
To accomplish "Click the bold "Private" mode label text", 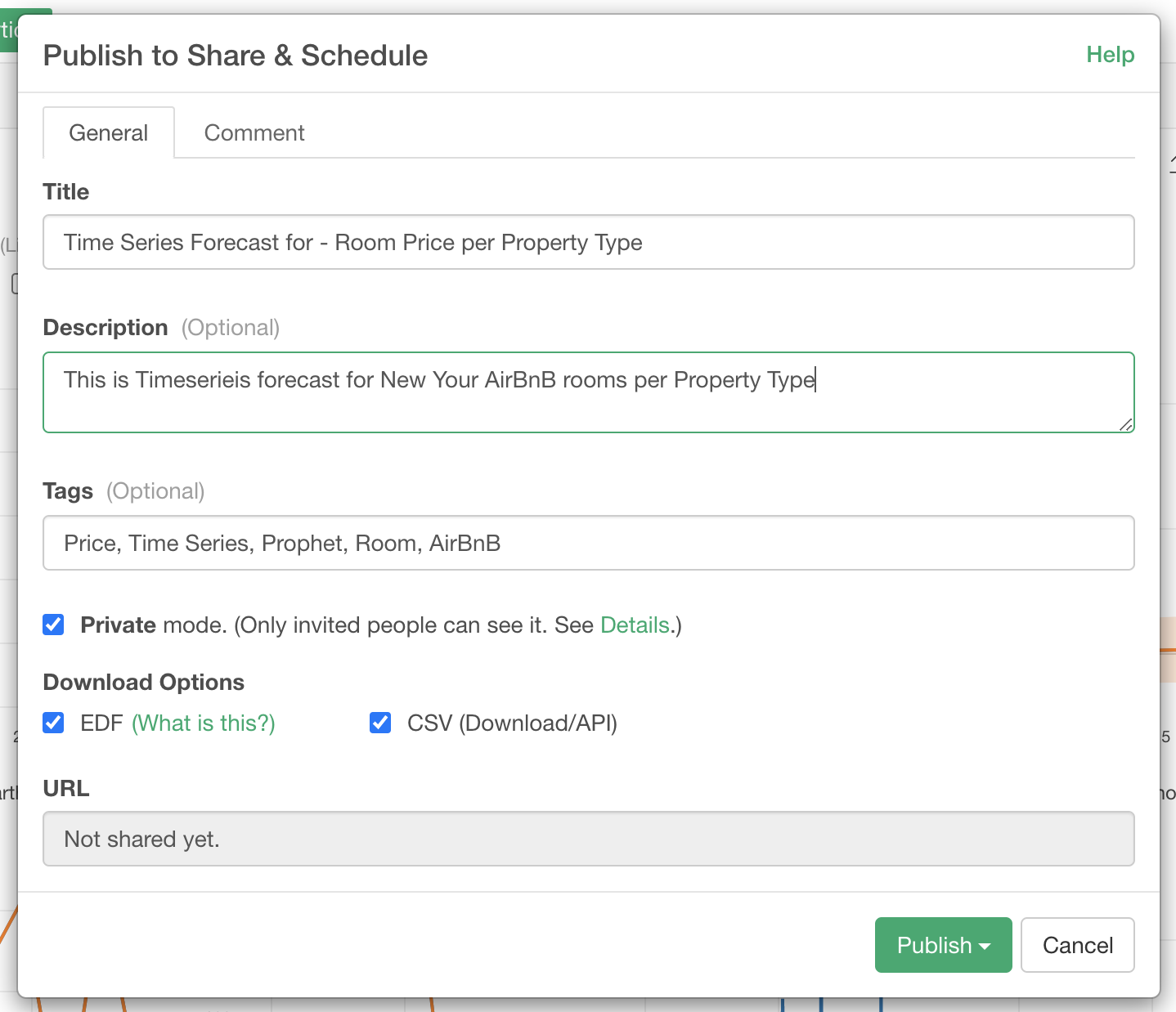I will [118, 625].
